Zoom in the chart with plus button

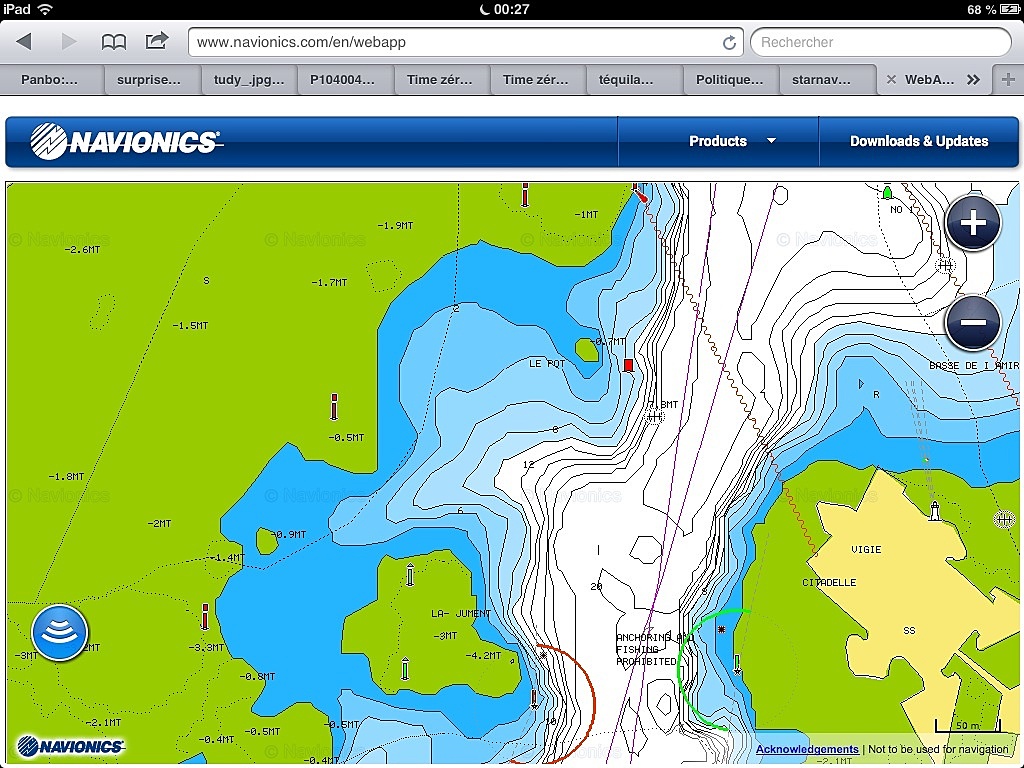[x=973, y=223]
